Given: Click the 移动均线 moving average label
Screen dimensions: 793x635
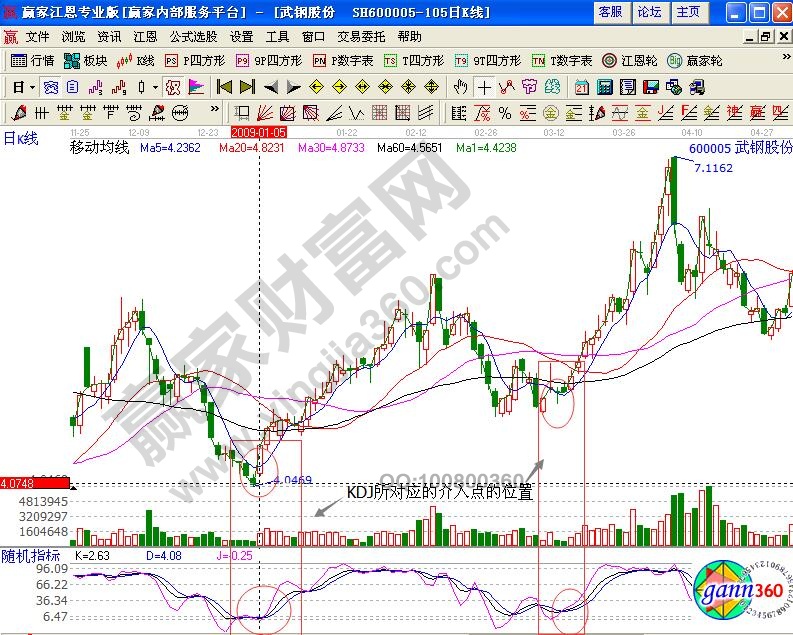Looking at the screenshot, I should click(x=99, y=148).
